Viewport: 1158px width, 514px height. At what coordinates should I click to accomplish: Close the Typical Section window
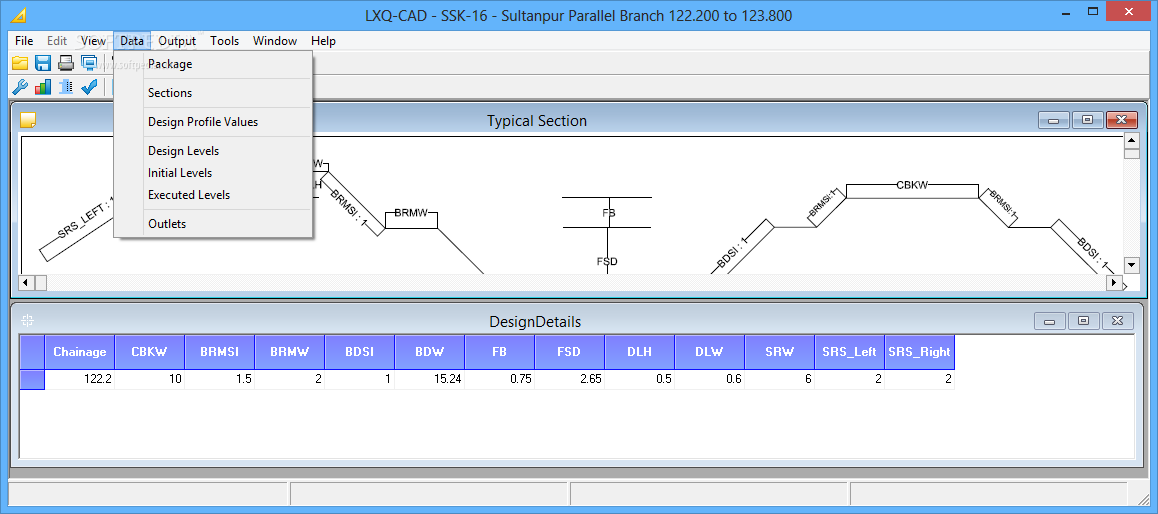point(1121,120)
